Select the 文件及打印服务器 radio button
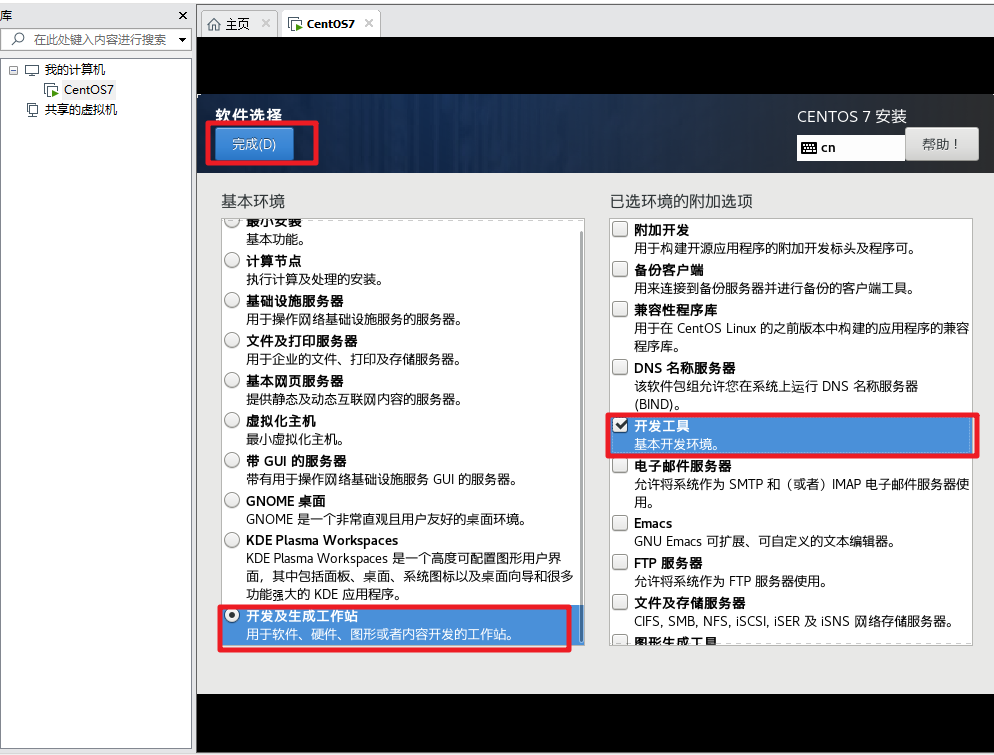This screenshot has width=994, height=755. (x=232, y=340)
